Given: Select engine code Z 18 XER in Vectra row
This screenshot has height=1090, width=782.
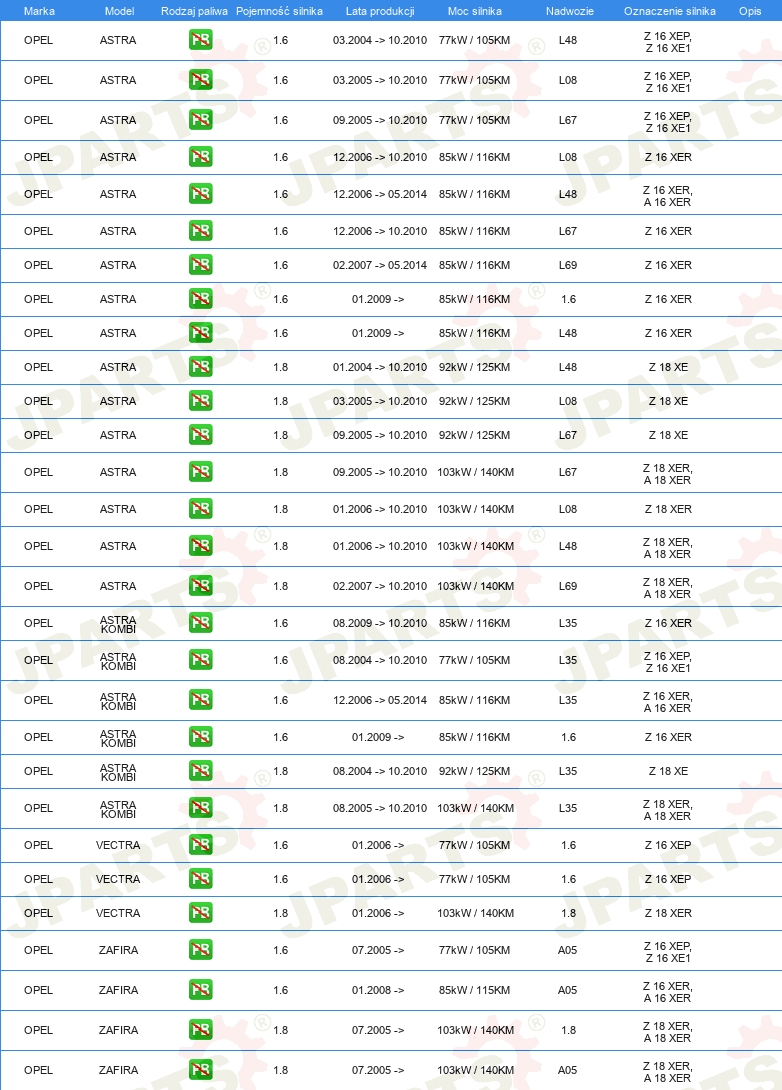Looking at the screenshot, I should [668, 913].
